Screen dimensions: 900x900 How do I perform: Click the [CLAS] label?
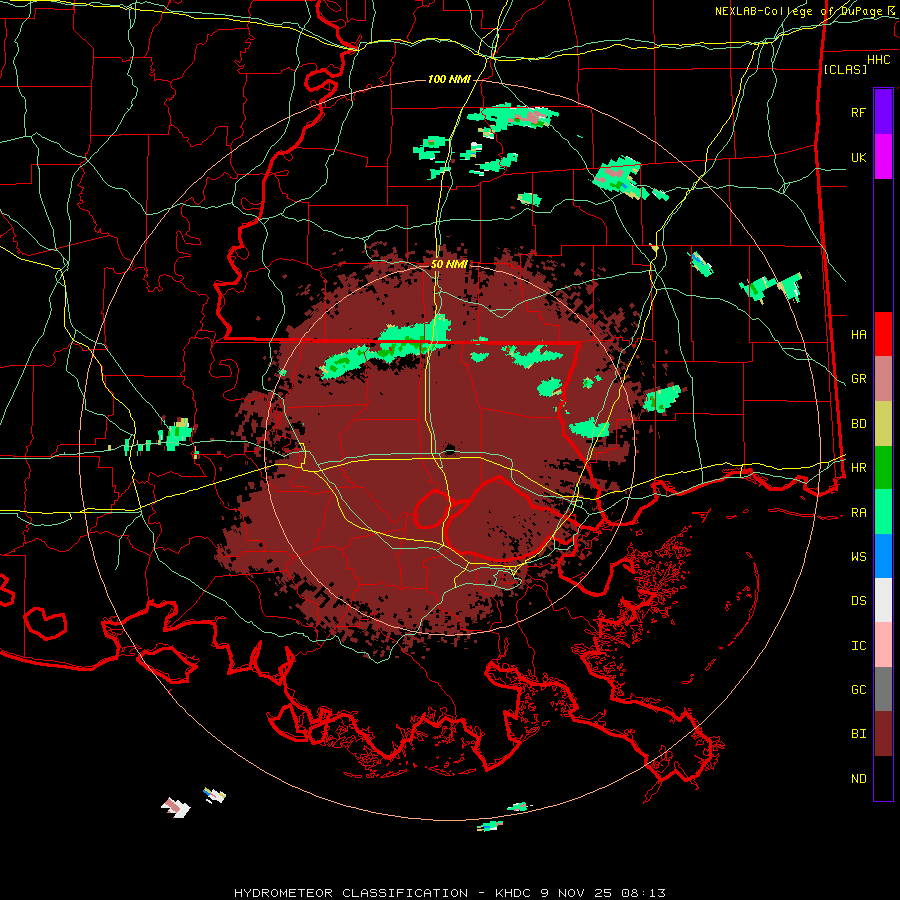click(x=845, y=69)
